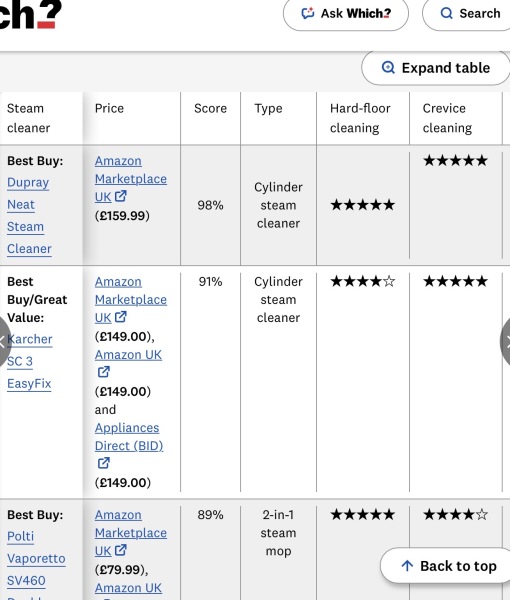The height and width of the screenshot is (600, 510).
Task: Click the 91% score cell
Action: [210, 282]
